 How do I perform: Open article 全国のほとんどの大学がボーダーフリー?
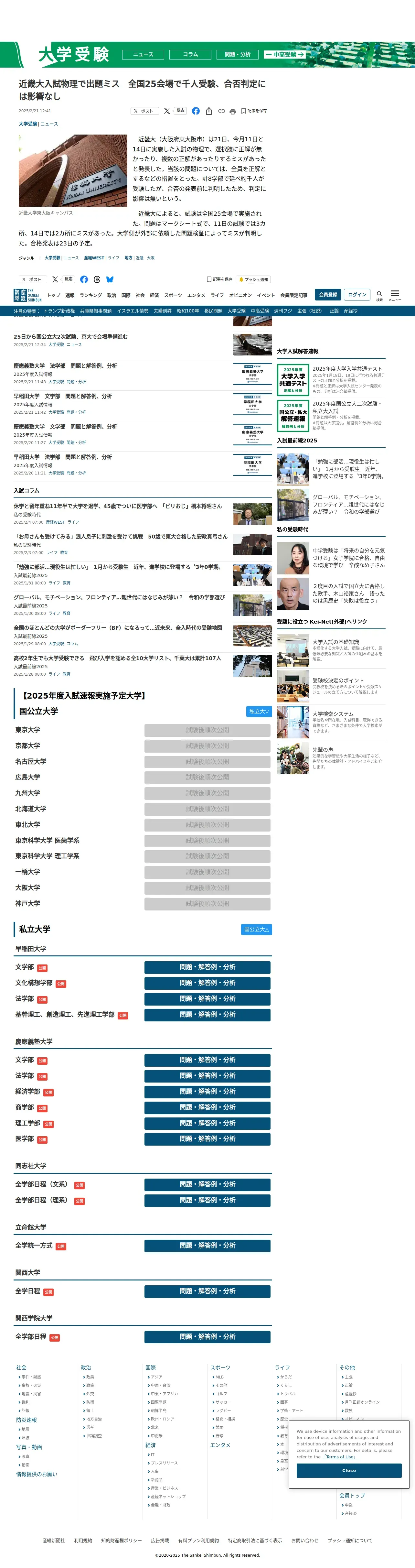click(118, 628)
